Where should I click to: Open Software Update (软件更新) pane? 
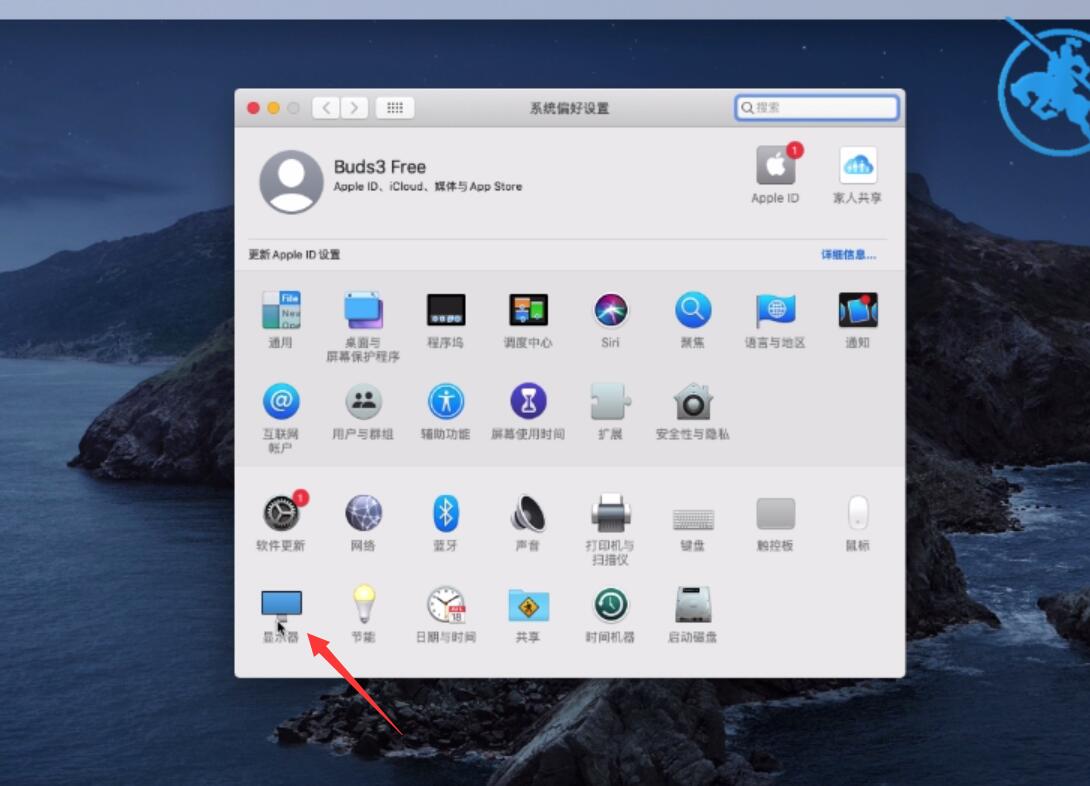click(x=281, y=513)
